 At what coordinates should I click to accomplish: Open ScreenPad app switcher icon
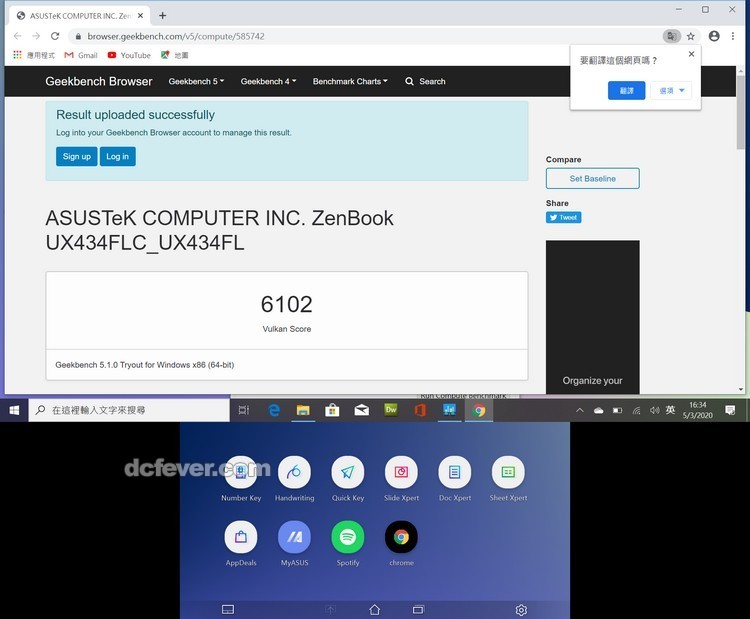click(x=418, y=609)
